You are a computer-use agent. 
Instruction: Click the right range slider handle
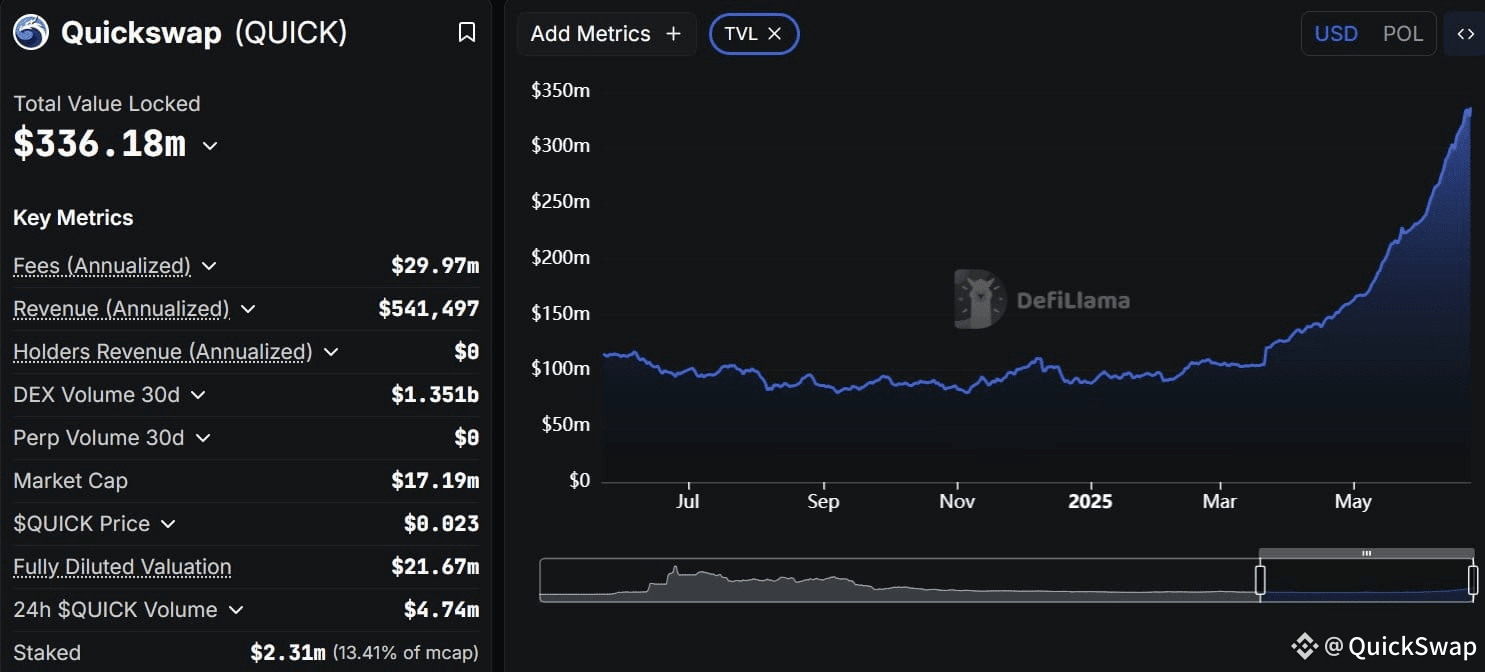coord(1473,580)
